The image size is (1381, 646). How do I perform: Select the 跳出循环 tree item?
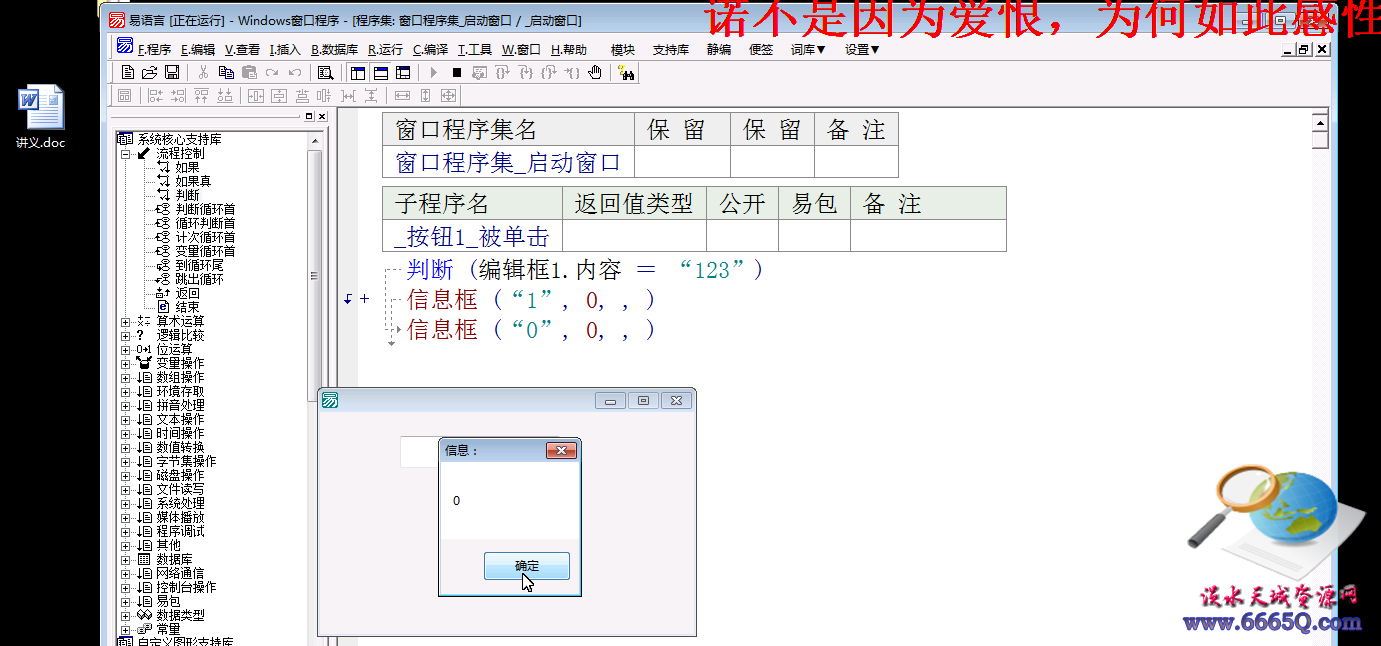pyautogui.click(x=199, y=280)
